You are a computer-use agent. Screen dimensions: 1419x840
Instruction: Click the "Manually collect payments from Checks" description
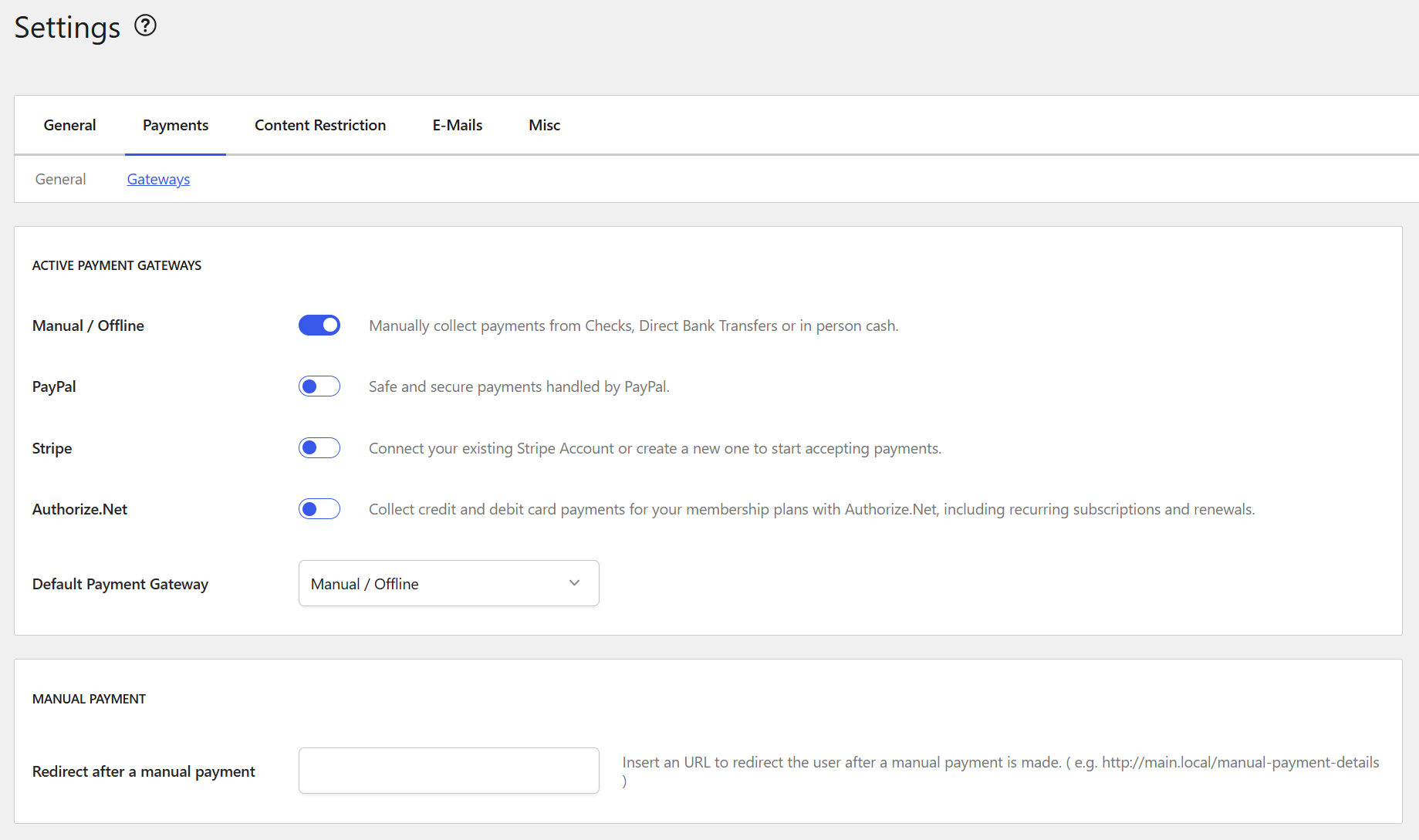[633, 326]
